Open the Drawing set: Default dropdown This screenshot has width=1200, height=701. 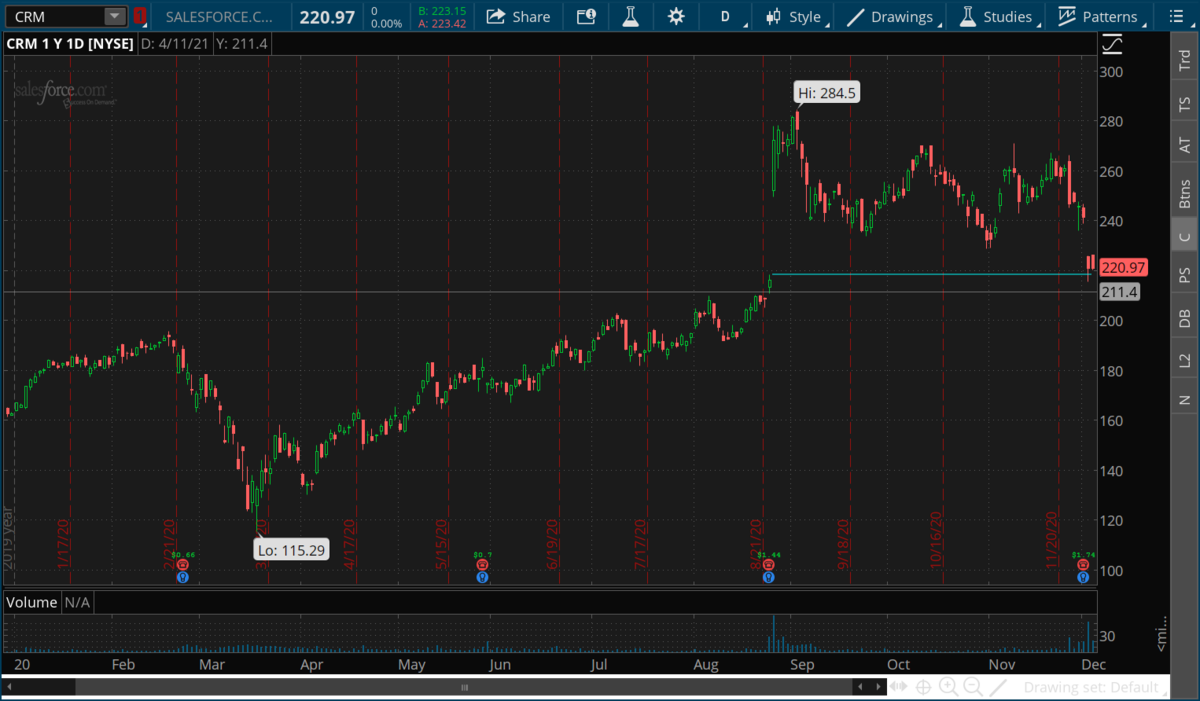(1095, 687)
